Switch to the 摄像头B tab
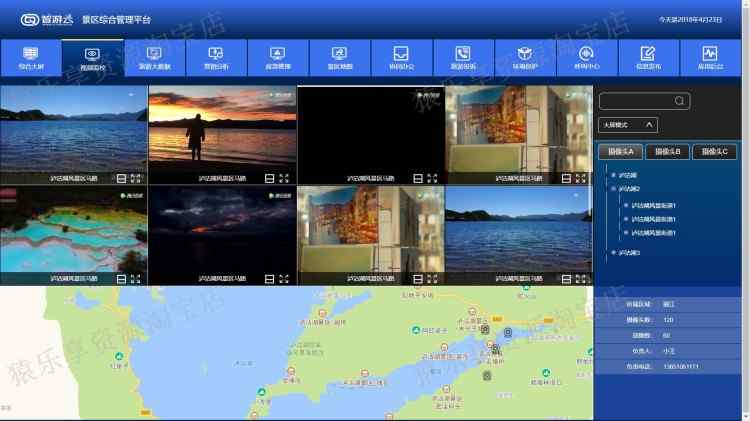The width and height of the screenshot is (750, 421). [668, 152]
